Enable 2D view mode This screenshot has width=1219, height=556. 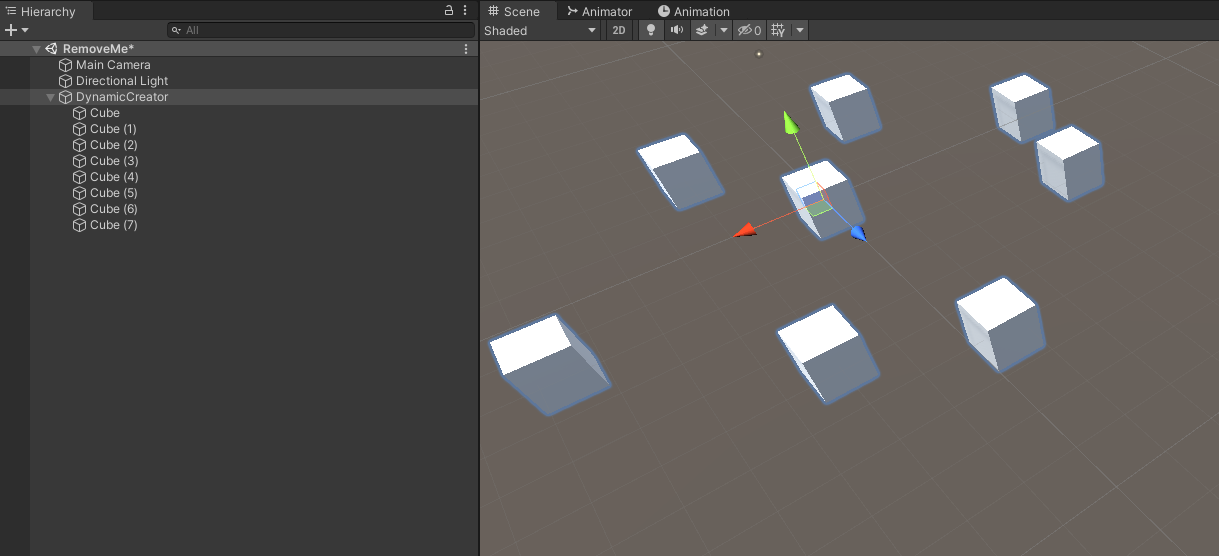(619, 30)
